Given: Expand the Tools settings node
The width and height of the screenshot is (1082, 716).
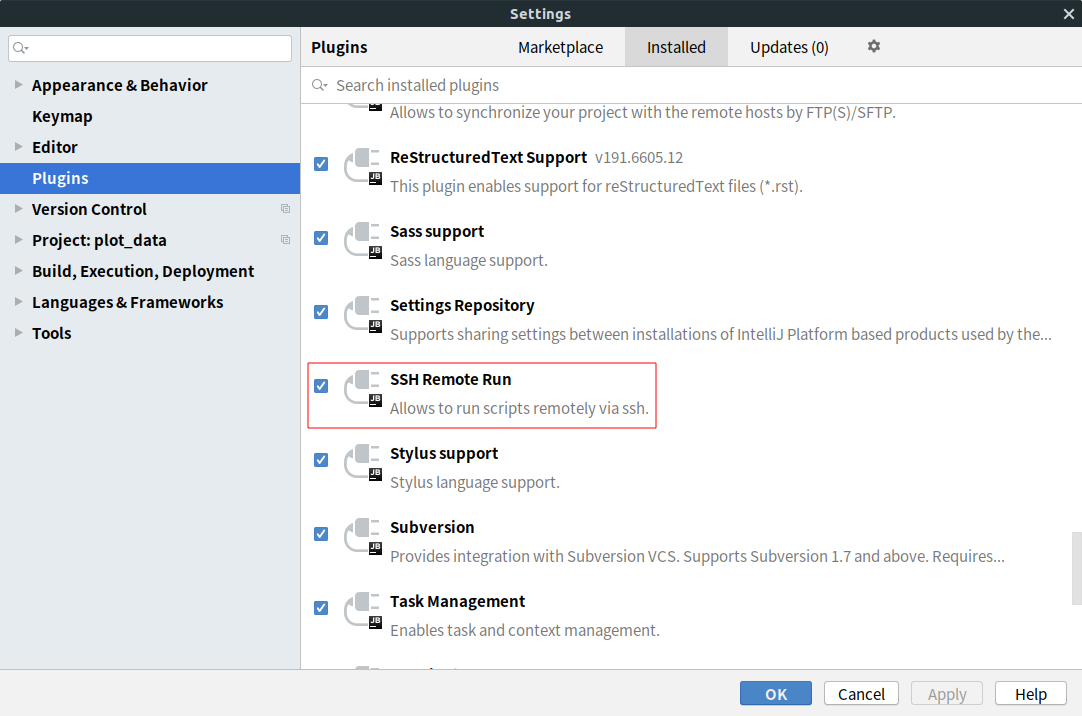Looking at the screenshot, I should click(19, 332).
